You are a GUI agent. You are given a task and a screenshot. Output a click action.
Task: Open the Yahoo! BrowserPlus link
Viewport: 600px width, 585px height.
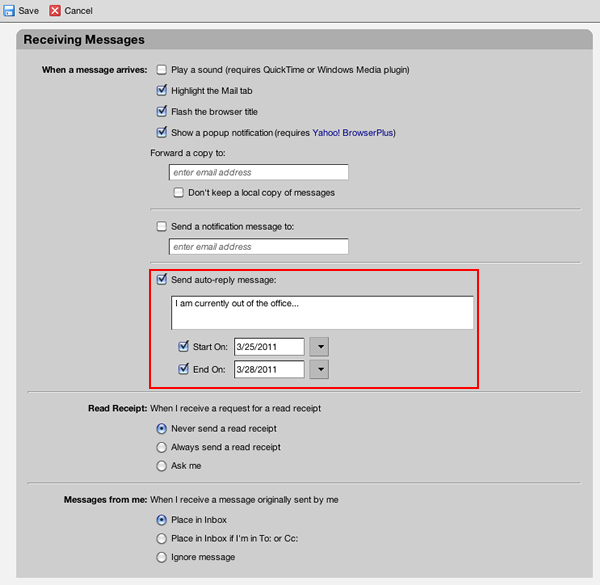[352, 133]
